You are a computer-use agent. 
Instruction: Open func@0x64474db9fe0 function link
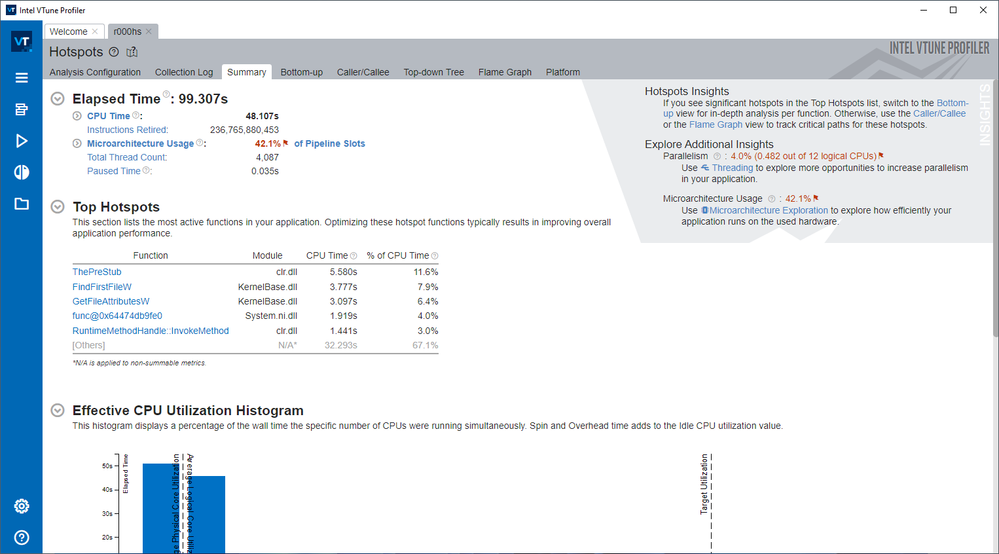click(117, 316)
